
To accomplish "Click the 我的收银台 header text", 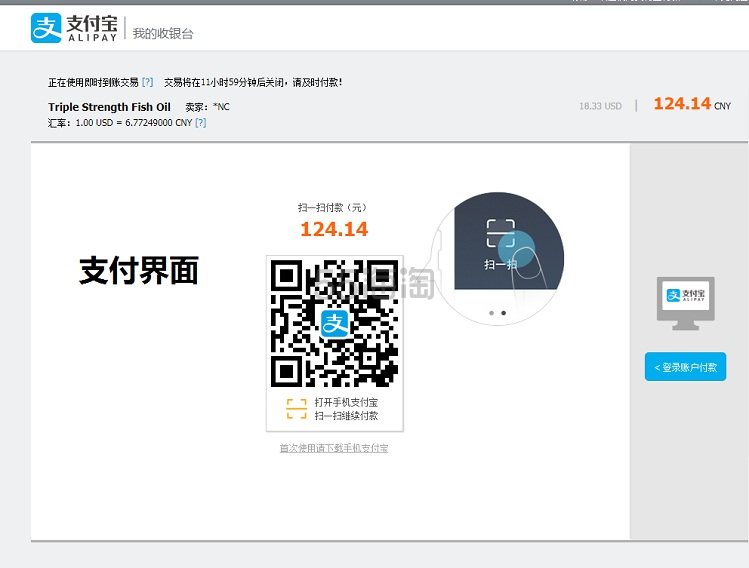I will (x=163, y=33).
